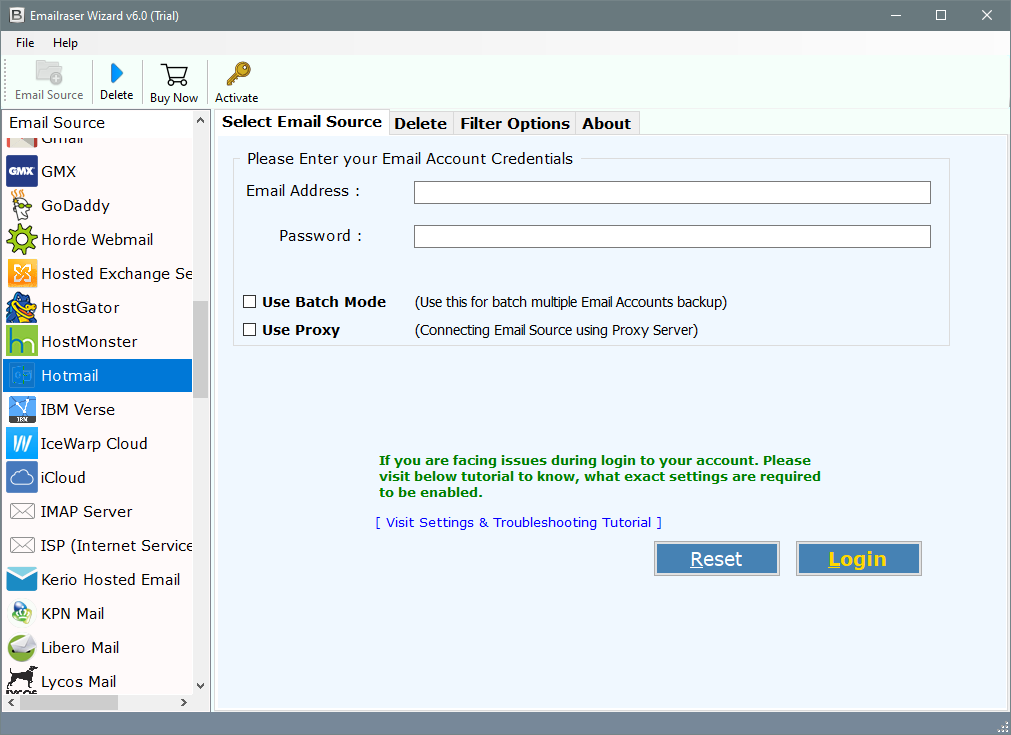Select IceWarp Cloud text entry
Screen dimensions: 1011x735
point(94,444)
